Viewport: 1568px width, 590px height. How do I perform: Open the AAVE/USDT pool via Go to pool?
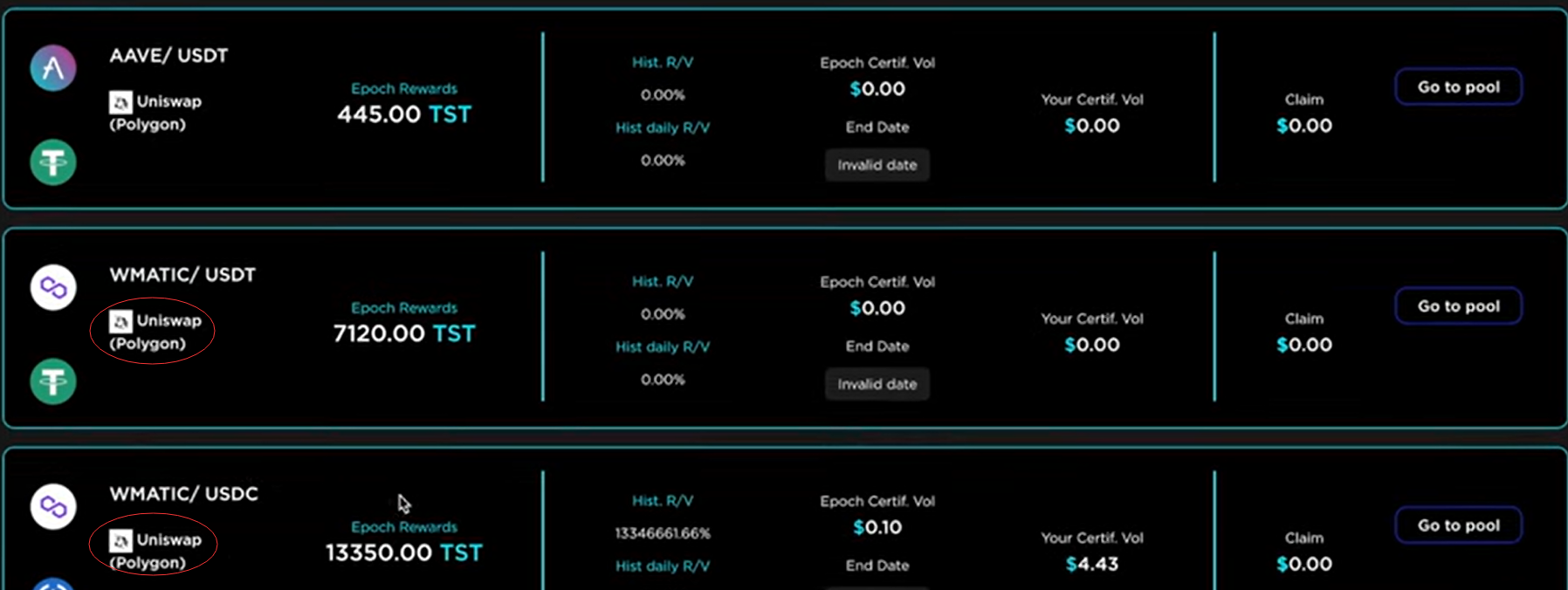point(1458,87)
